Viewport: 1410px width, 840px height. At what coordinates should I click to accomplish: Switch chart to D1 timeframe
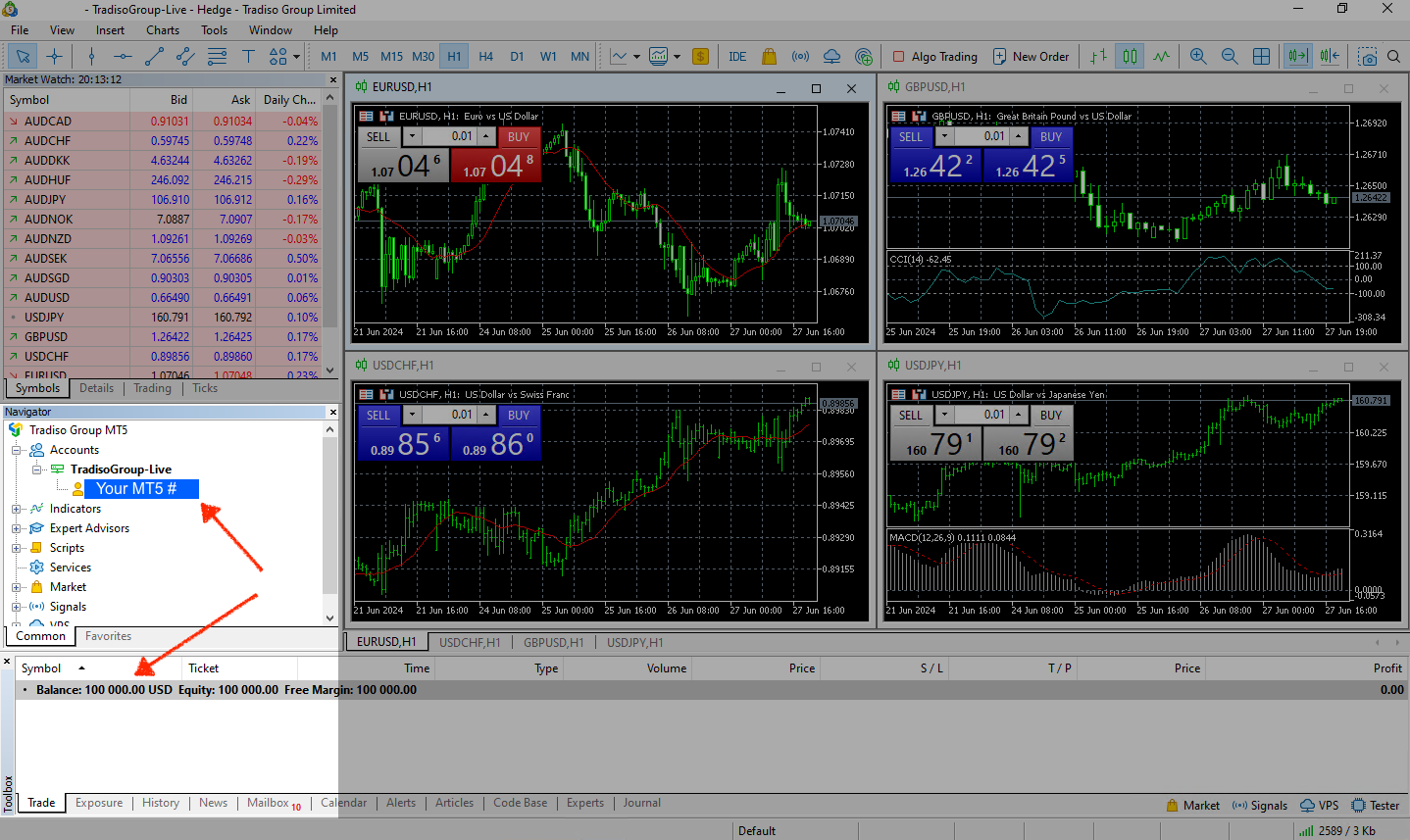click(x=517, y=56)
